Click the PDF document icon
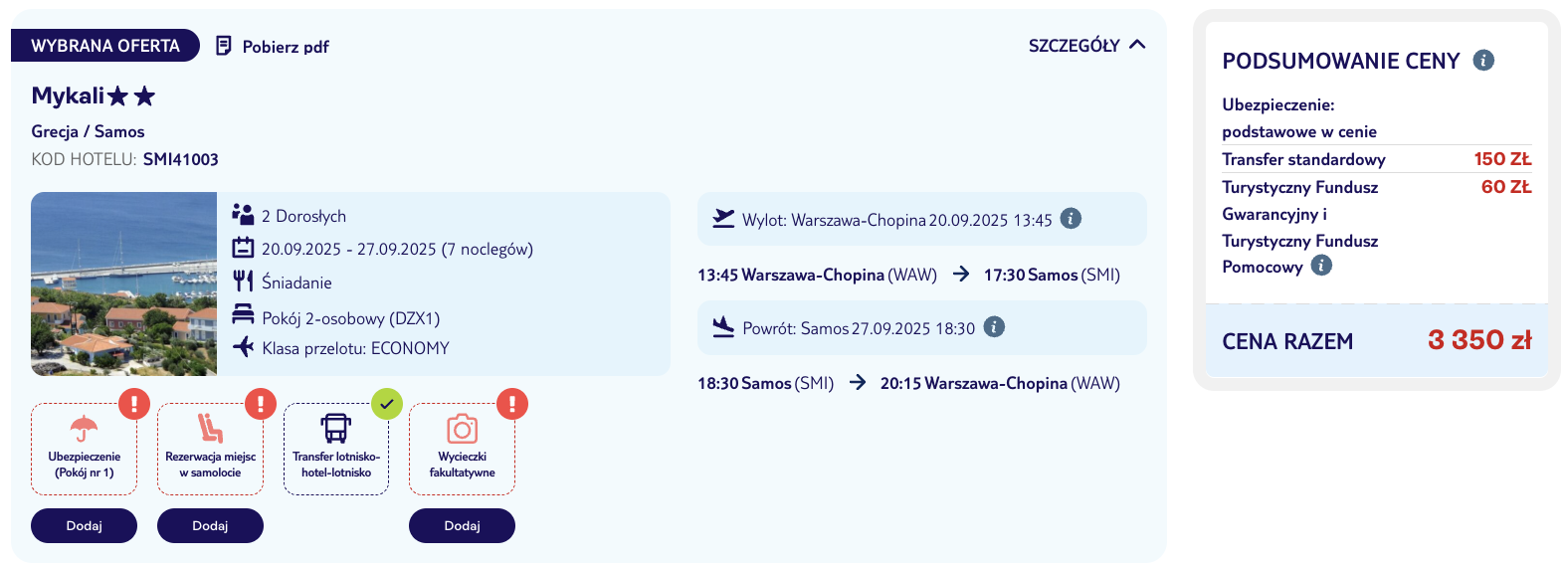 pyautogui.click(x=224, y=46)
